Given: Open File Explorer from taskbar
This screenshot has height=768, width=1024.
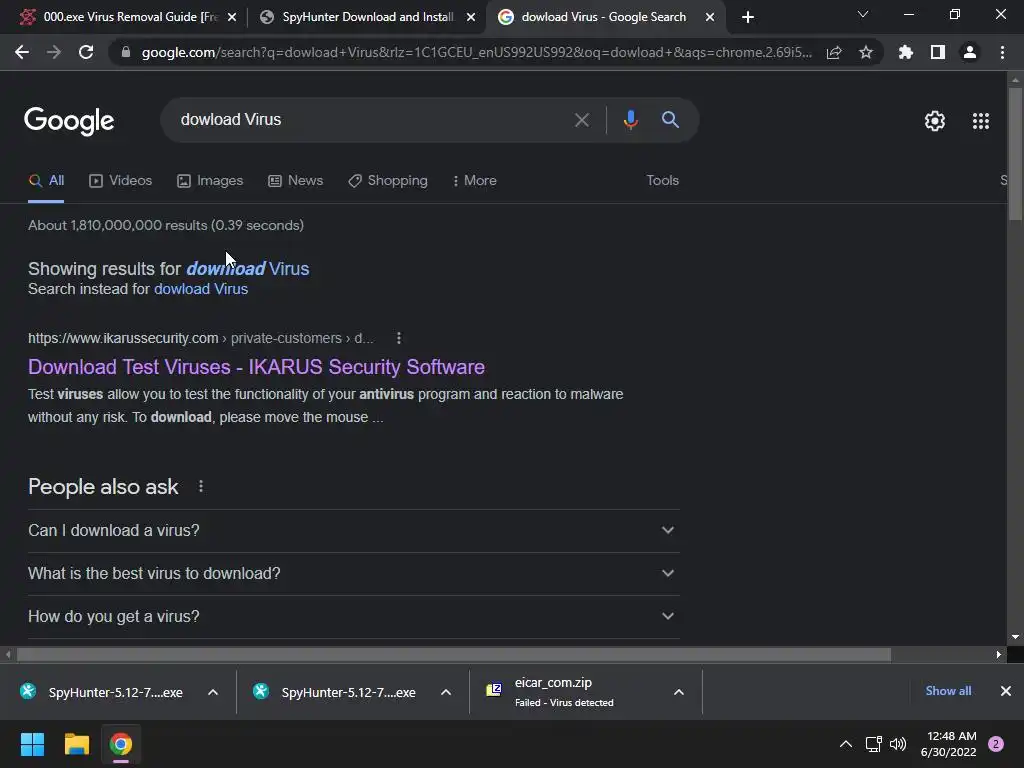Looking at the screenshot, I should point(76,744).
